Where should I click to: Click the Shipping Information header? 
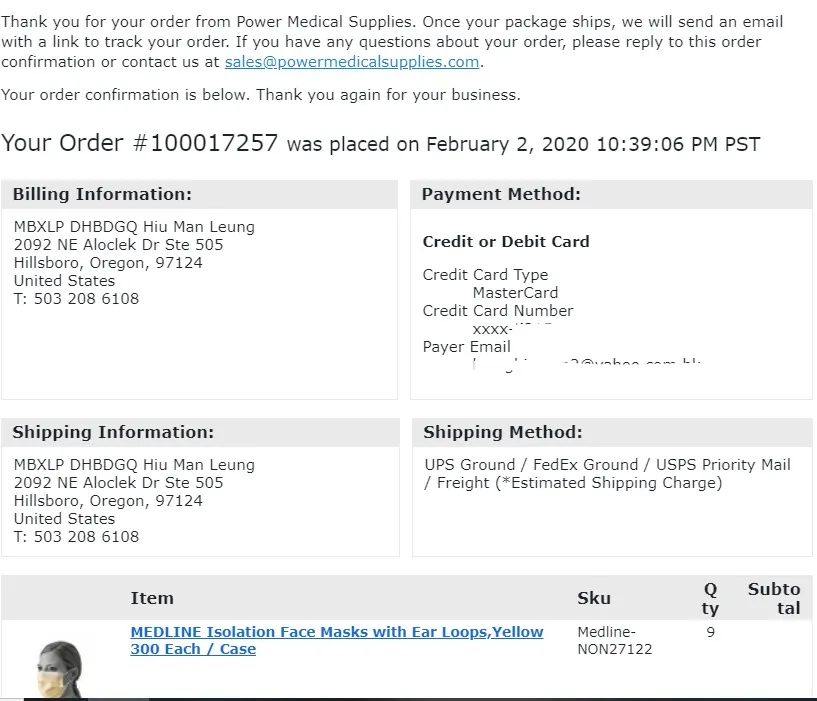click(x=113, y=432)
